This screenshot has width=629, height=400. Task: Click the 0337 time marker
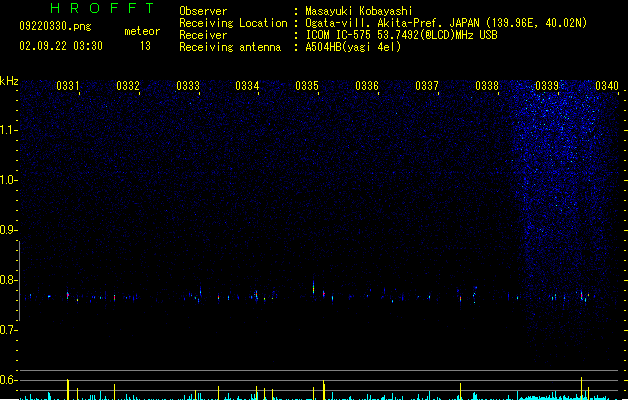point(427,86)
